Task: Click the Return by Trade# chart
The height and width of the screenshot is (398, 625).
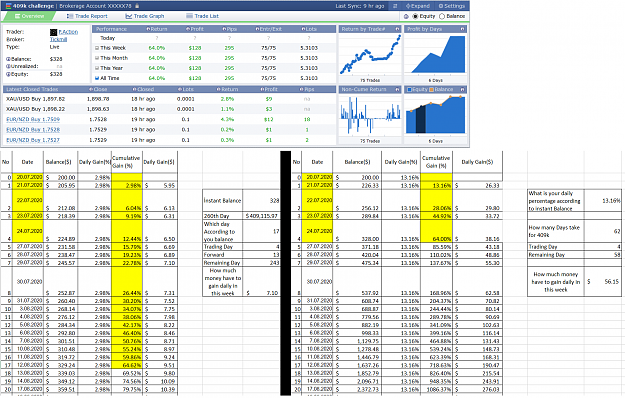Action: click(x=370, y=55)
